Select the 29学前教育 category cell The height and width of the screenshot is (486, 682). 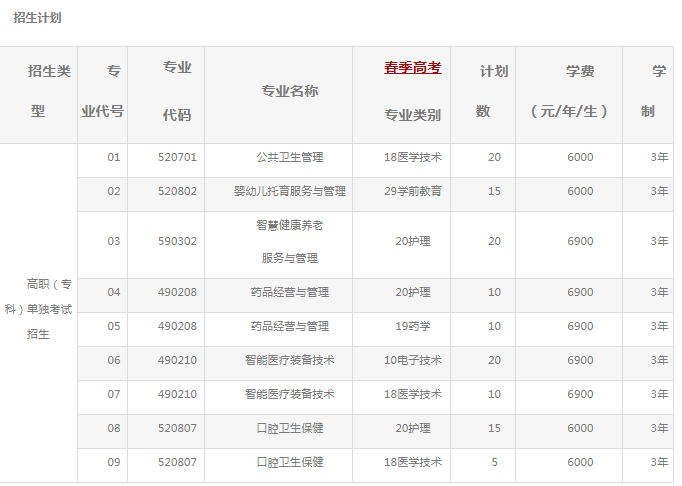point(412,191)
